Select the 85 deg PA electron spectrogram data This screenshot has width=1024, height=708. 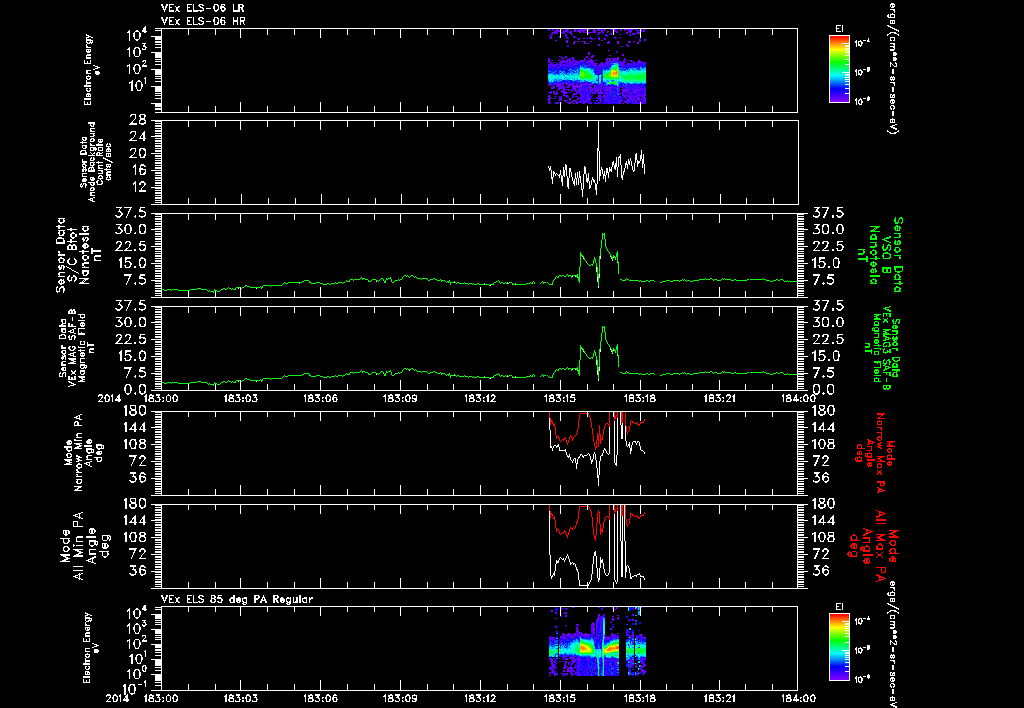(597, 641)
